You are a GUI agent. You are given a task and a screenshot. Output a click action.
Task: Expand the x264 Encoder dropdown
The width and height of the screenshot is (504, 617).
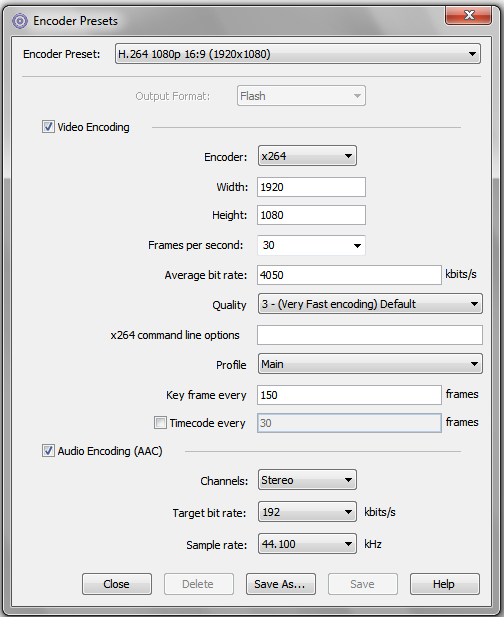pyautogui.click(x=307, y=156)
